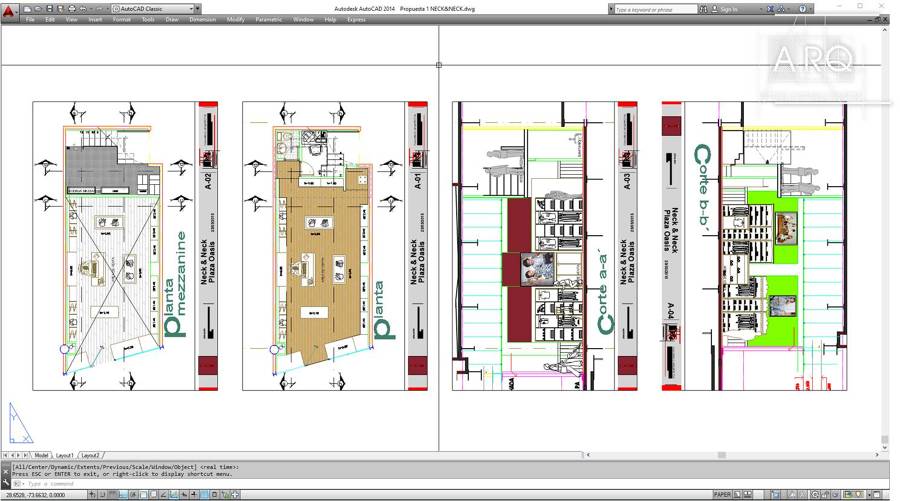The image size is (900, 501).
Task: Toggle Object Snap in the status bar
Action: [143, 495]
